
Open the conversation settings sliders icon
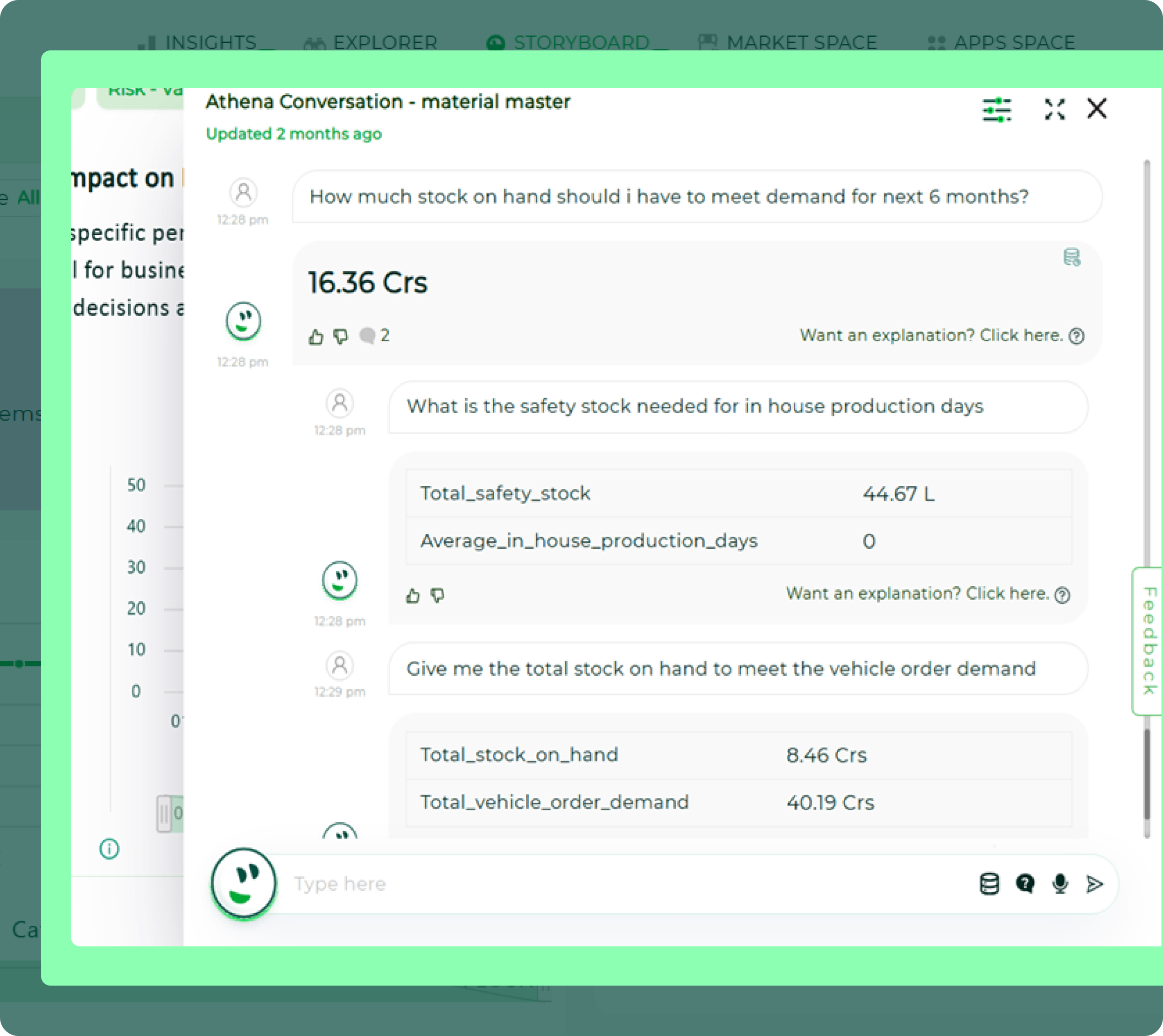[x=996, y=110]
